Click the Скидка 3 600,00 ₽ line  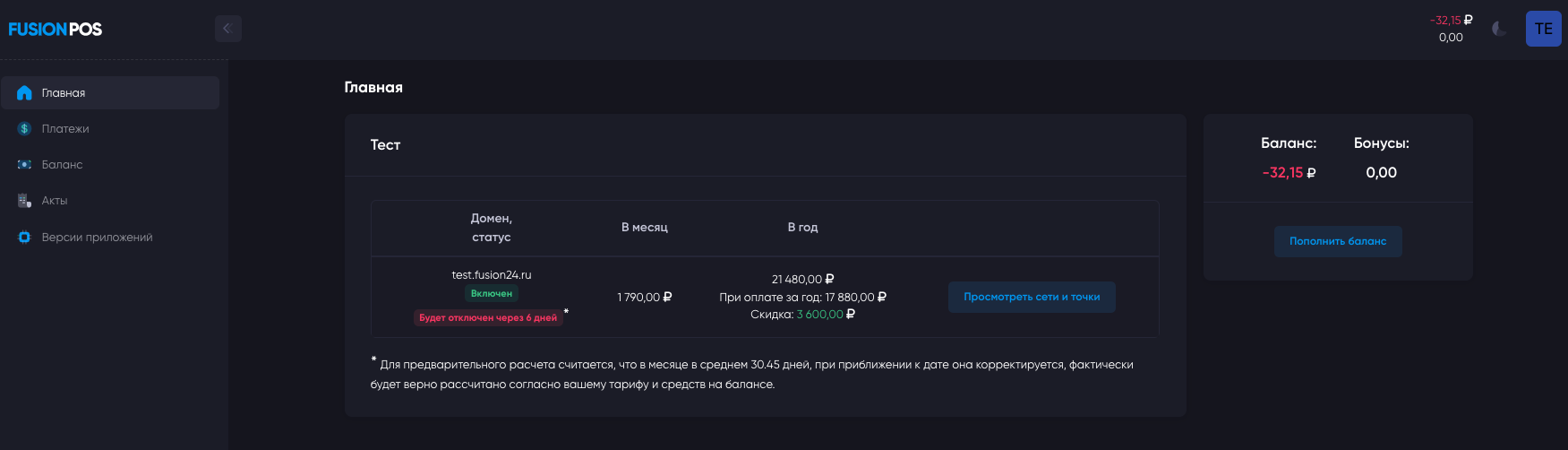click(x=803, y=315)
